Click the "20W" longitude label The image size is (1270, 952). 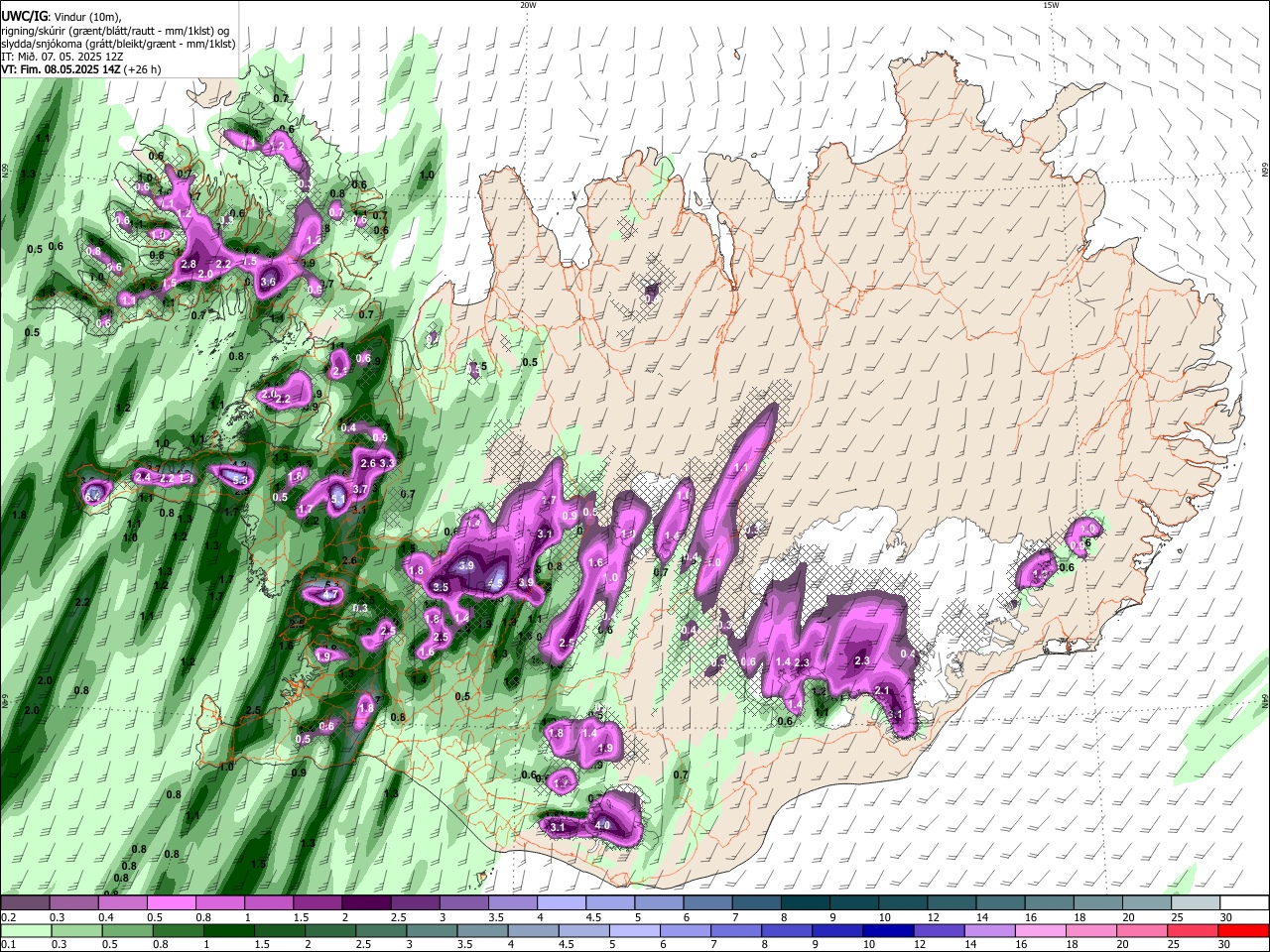(528, 5)
